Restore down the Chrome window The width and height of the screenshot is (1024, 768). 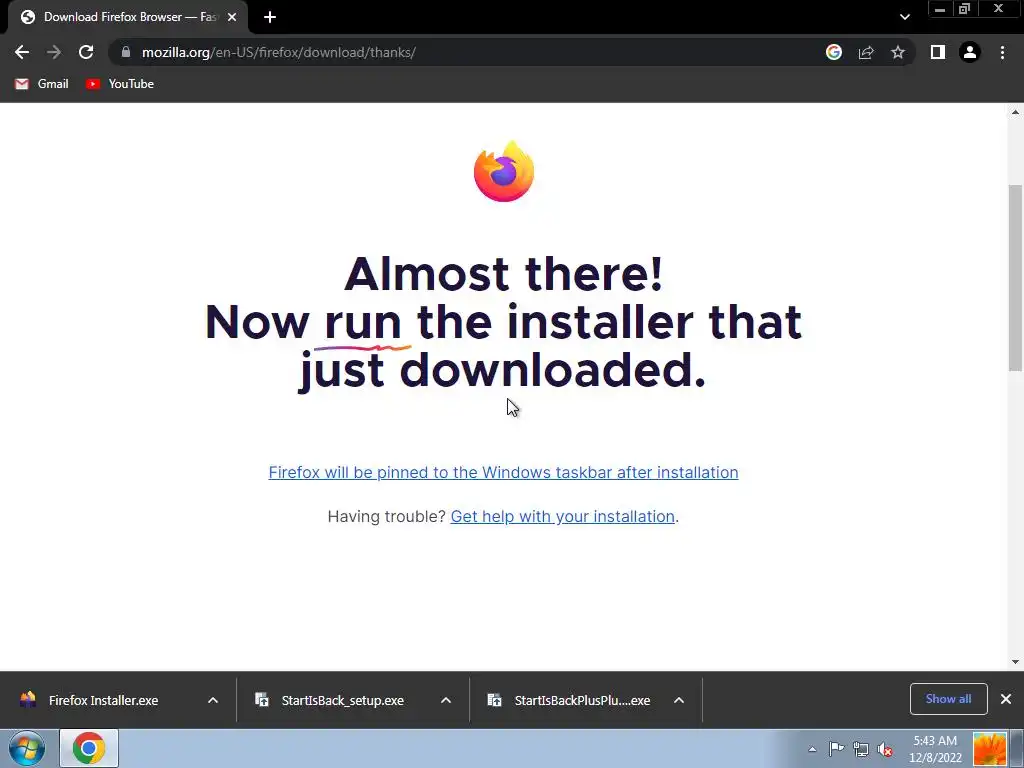point(964,9)
